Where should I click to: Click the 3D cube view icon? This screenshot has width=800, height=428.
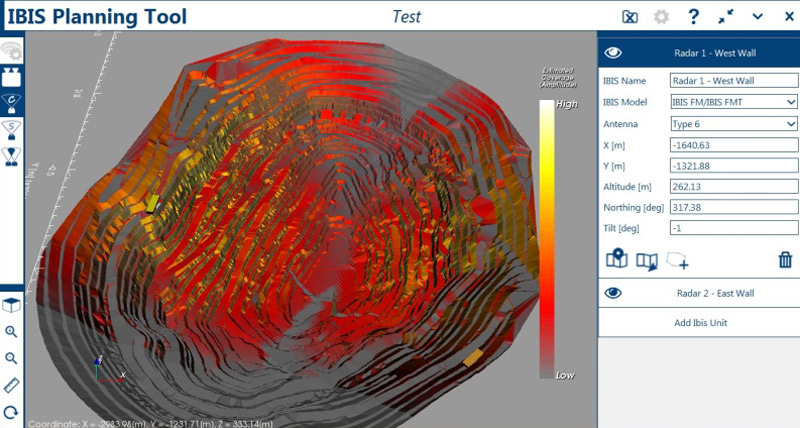click(x=11, y=305)
